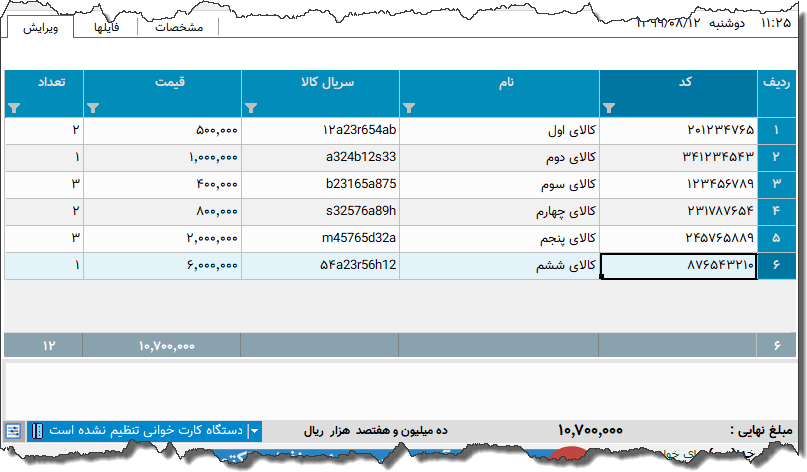
Task: Sort by the قیمت column header
Action: (x=162, y=84)
